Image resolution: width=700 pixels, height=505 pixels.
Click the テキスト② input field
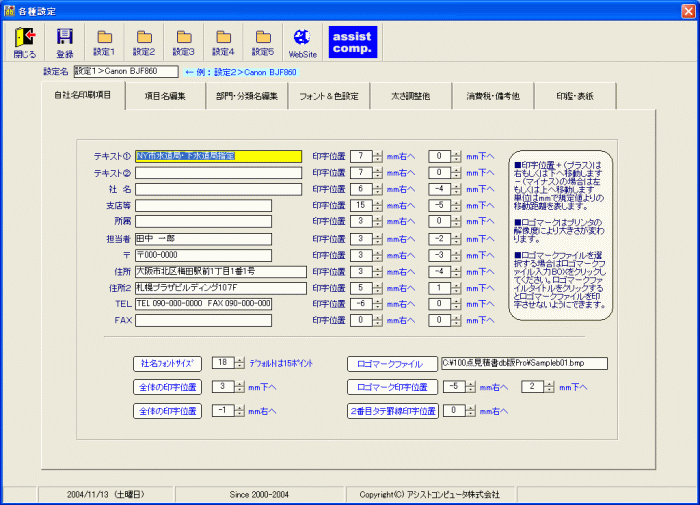(219, 173)
